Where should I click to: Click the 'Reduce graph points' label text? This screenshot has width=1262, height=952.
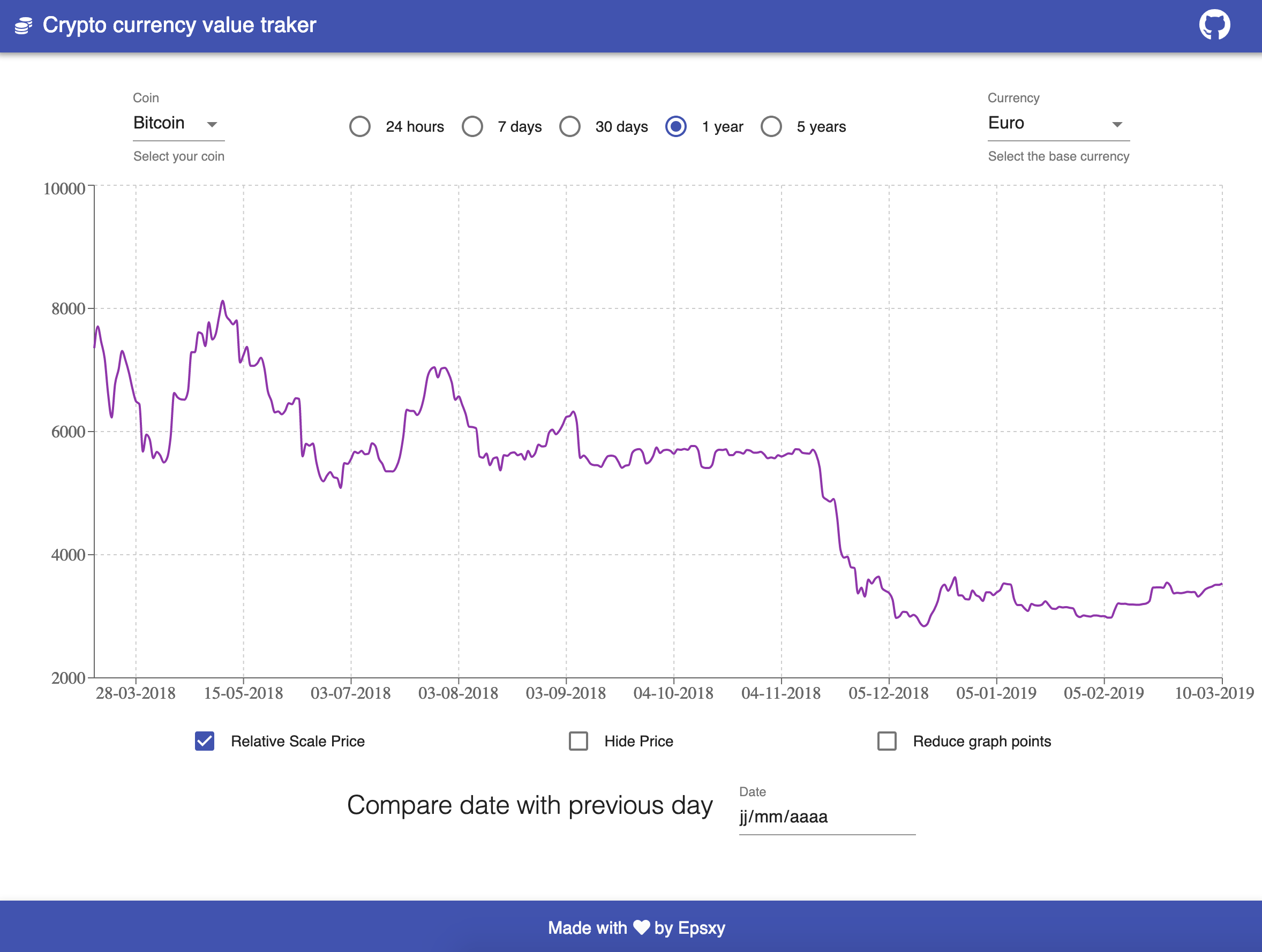point(982,742)
